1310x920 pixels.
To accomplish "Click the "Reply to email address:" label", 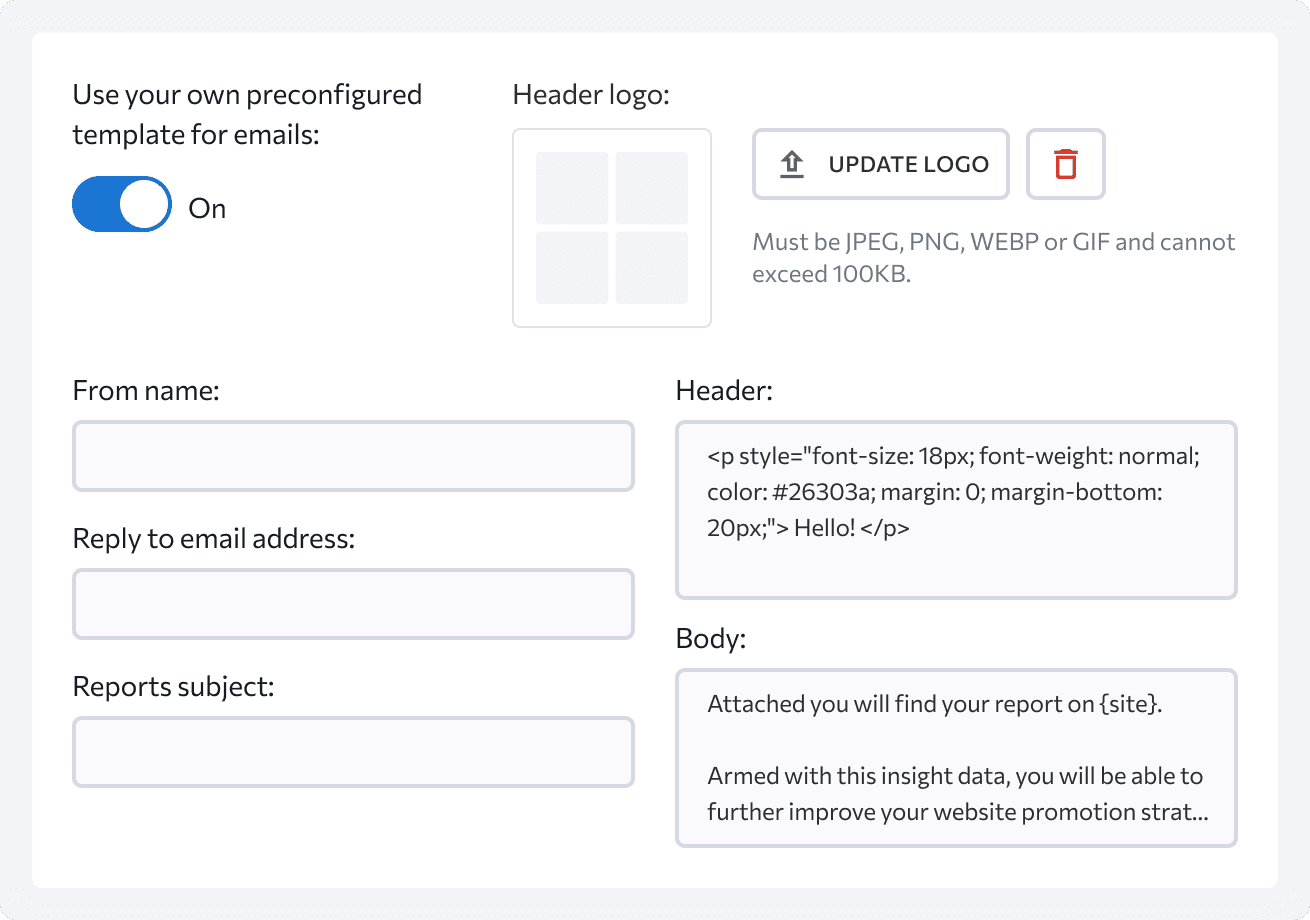I will (214, 539).
